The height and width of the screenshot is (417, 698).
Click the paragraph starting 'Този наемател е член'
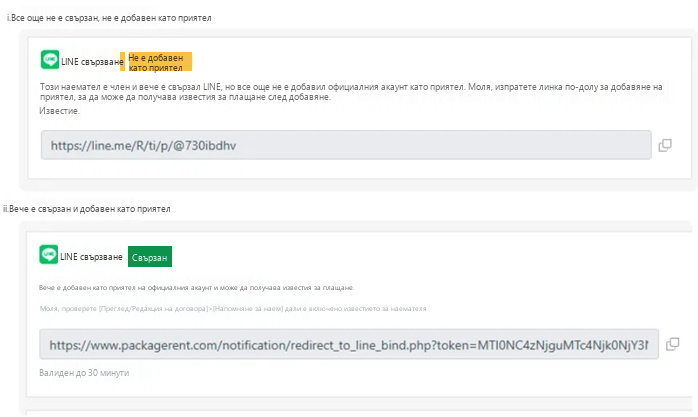pos(351,92)
